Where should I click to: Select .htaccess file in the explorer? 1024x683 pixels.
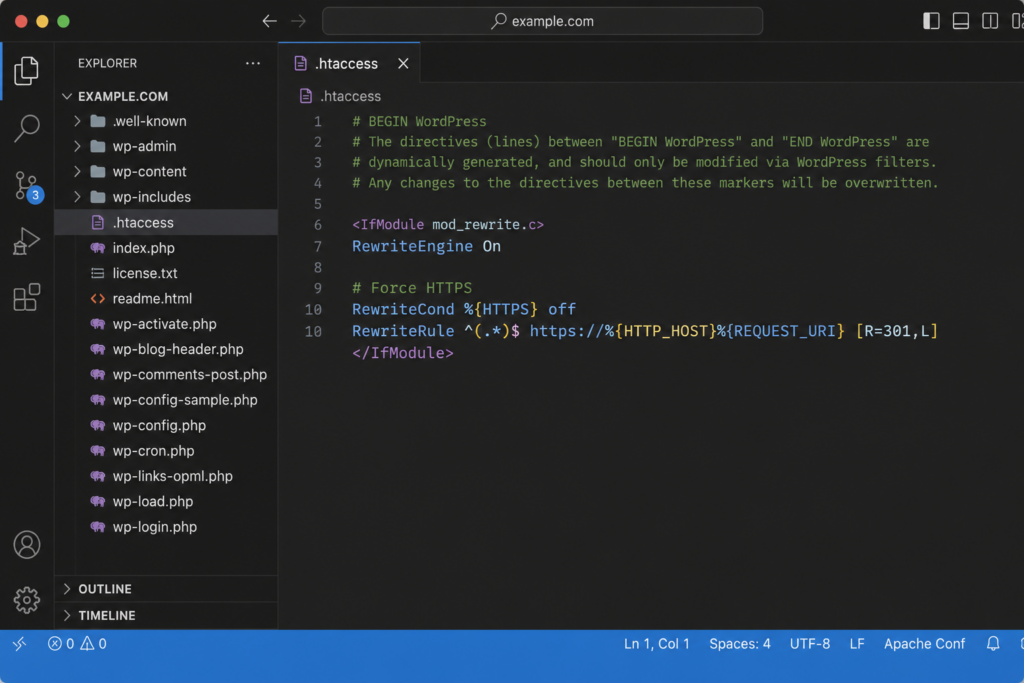pos(167,223)
